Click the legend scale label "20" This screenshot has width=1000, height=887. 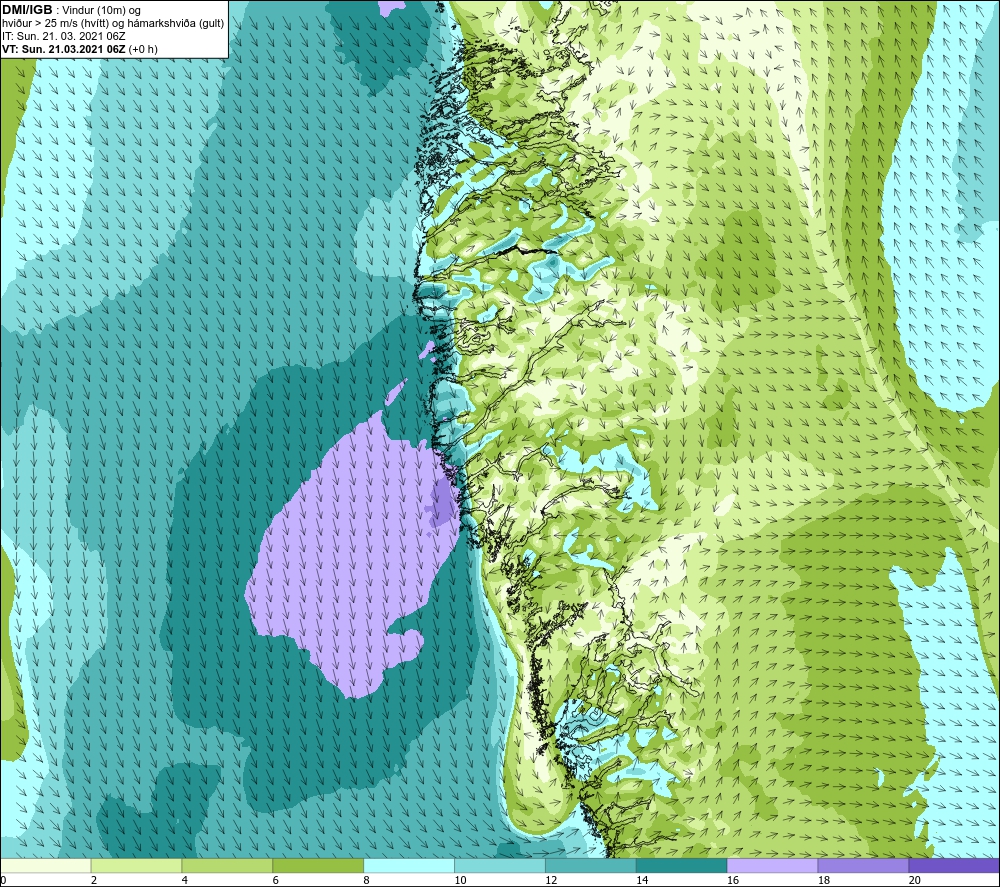[x=915, y=881]
